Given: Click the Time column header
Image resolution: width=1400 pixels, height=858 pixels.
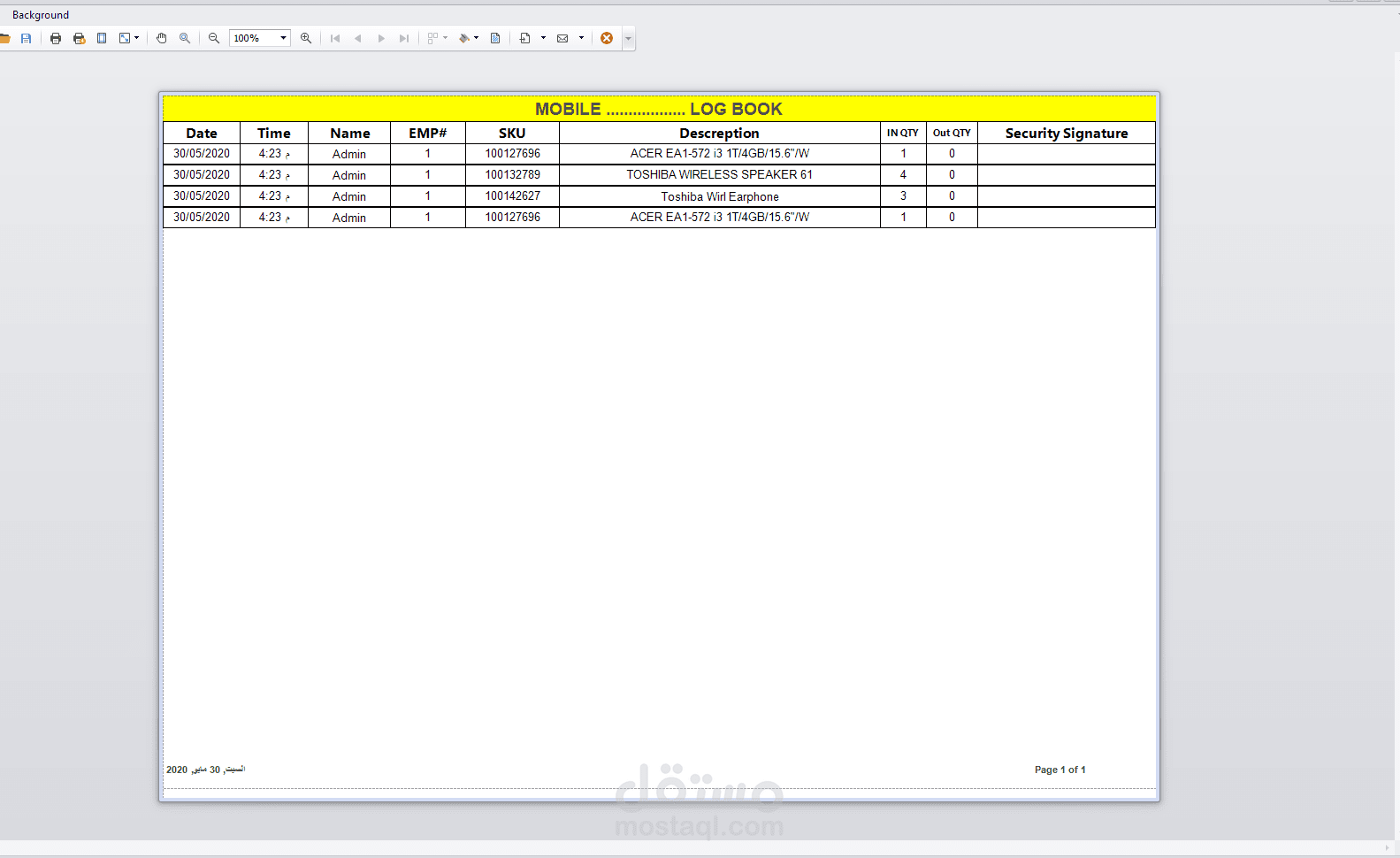Looking at the screenshot, I should pyautogui.click(x=274, y=133).
